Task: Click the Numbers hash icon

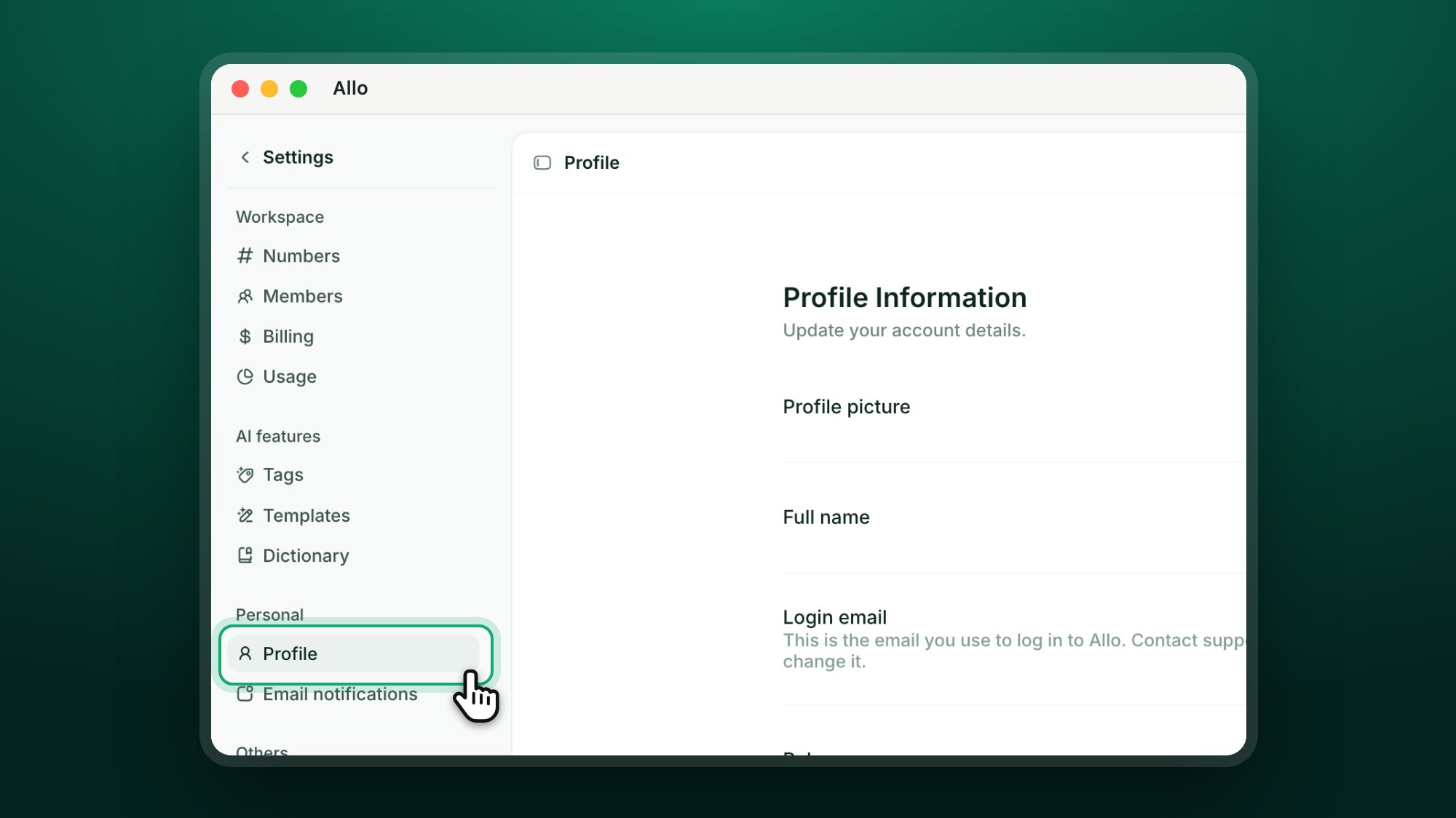Action: click(x=245, y=255)
